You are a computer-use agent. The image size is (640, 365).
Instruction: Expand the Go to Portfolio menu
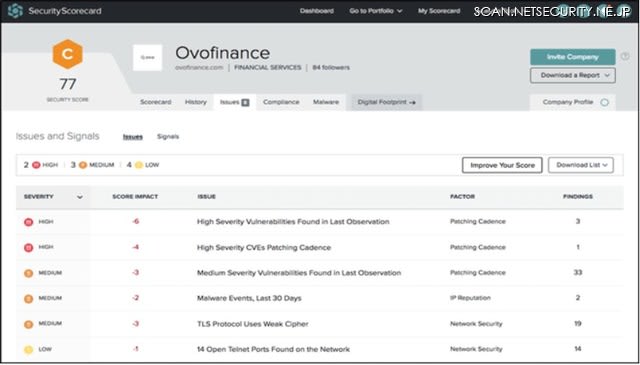point(376,11)
